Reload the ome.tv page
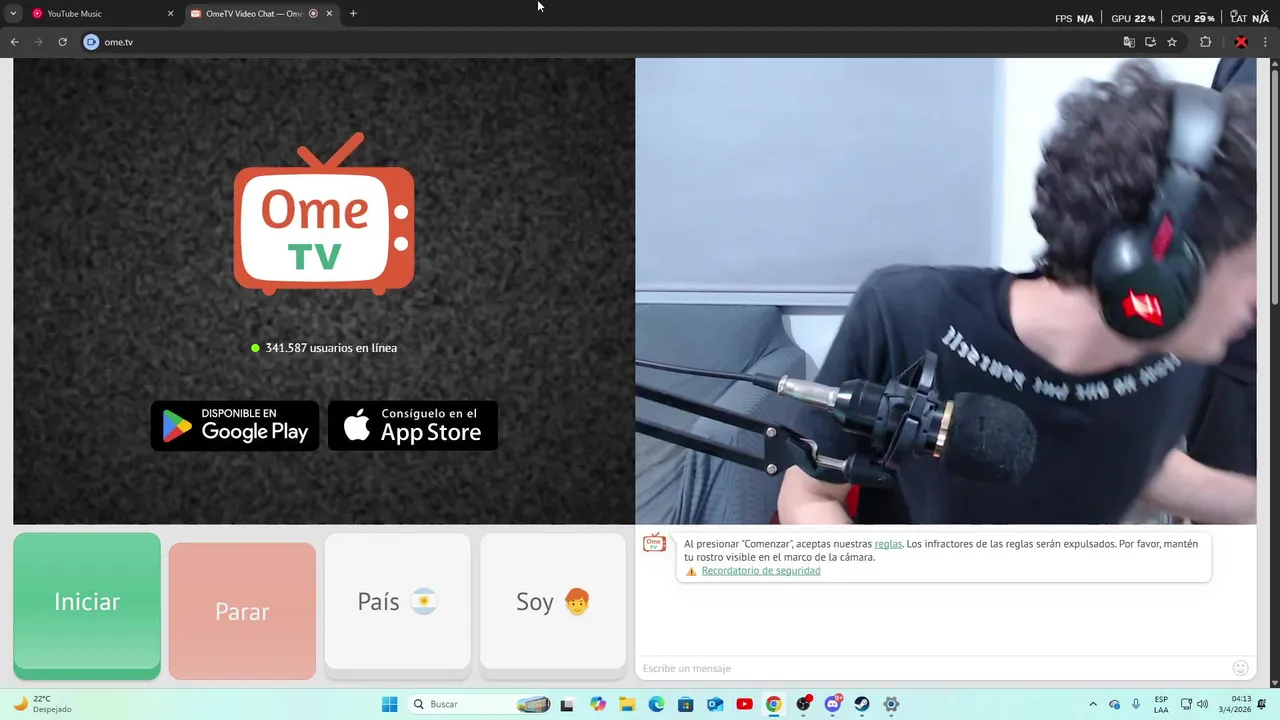This screenshot has width=1280, height=720. coord(63,42)
